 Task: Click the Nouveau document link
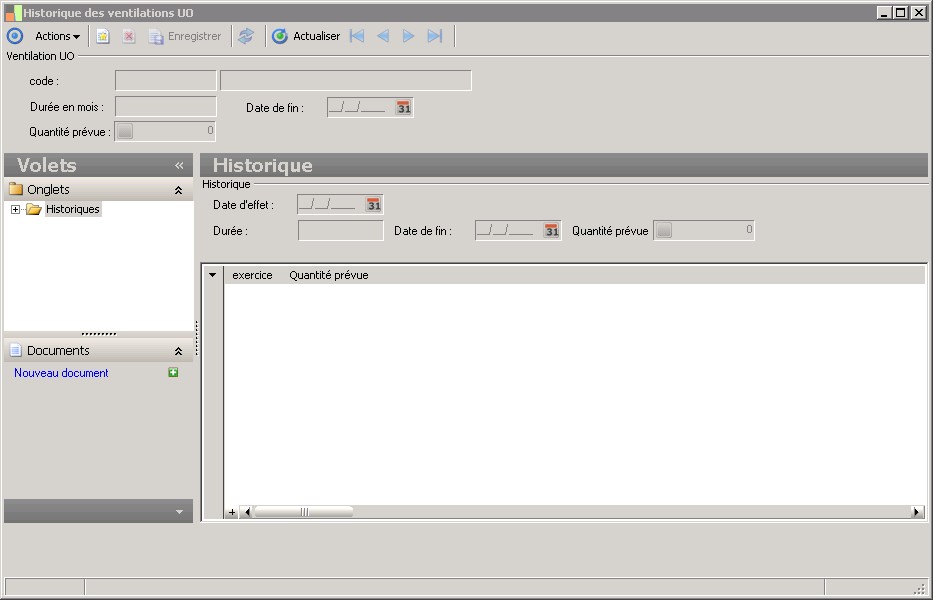61,373
